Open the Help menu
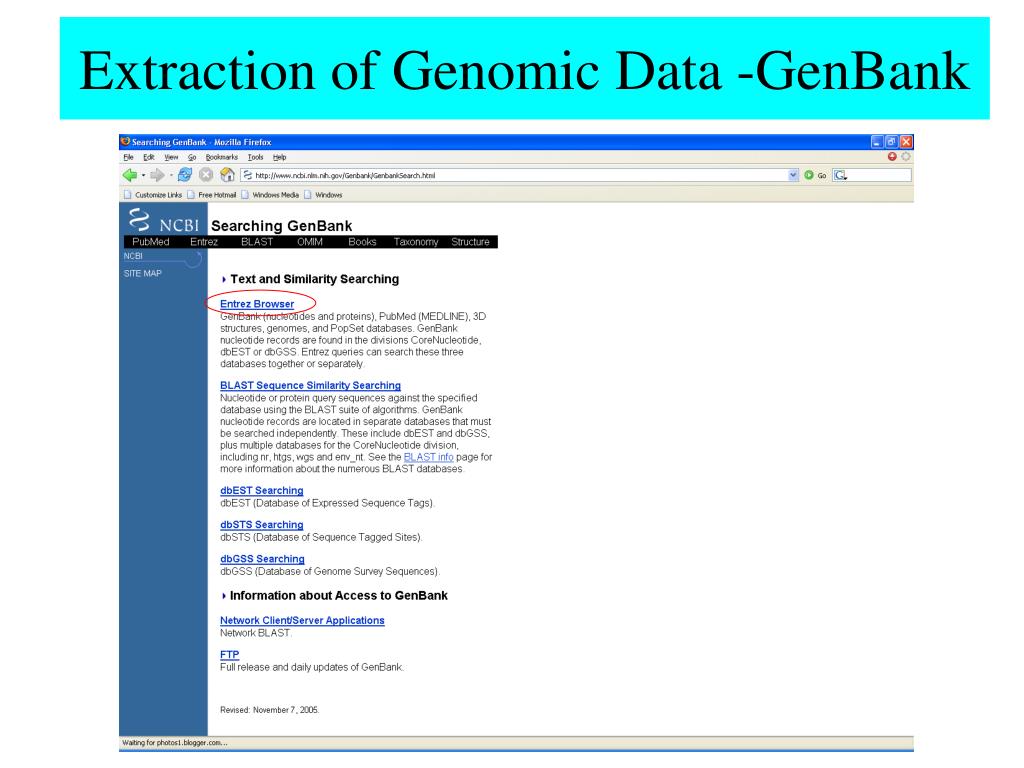 [x=280, y=157]
